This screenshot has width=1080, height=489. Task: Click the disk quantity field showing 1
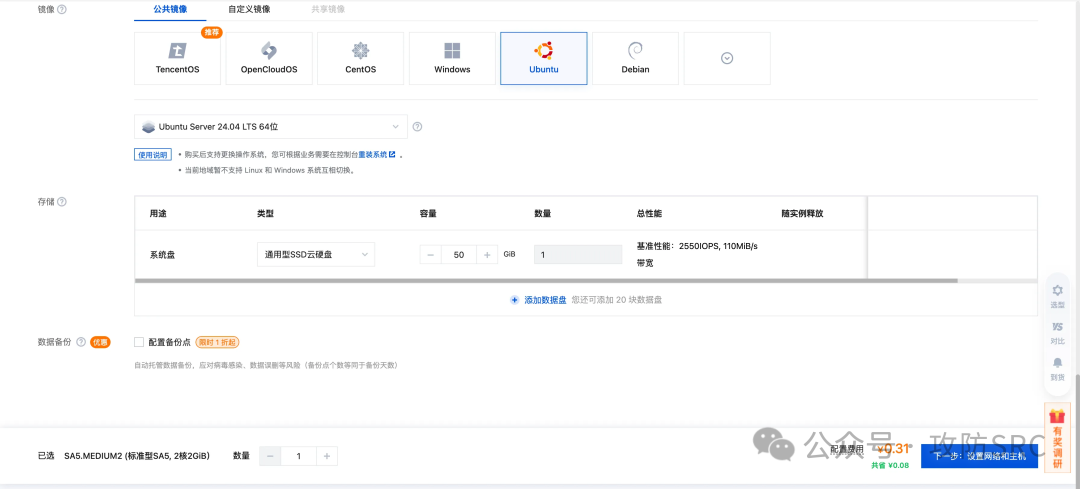(x=578, y=254)
